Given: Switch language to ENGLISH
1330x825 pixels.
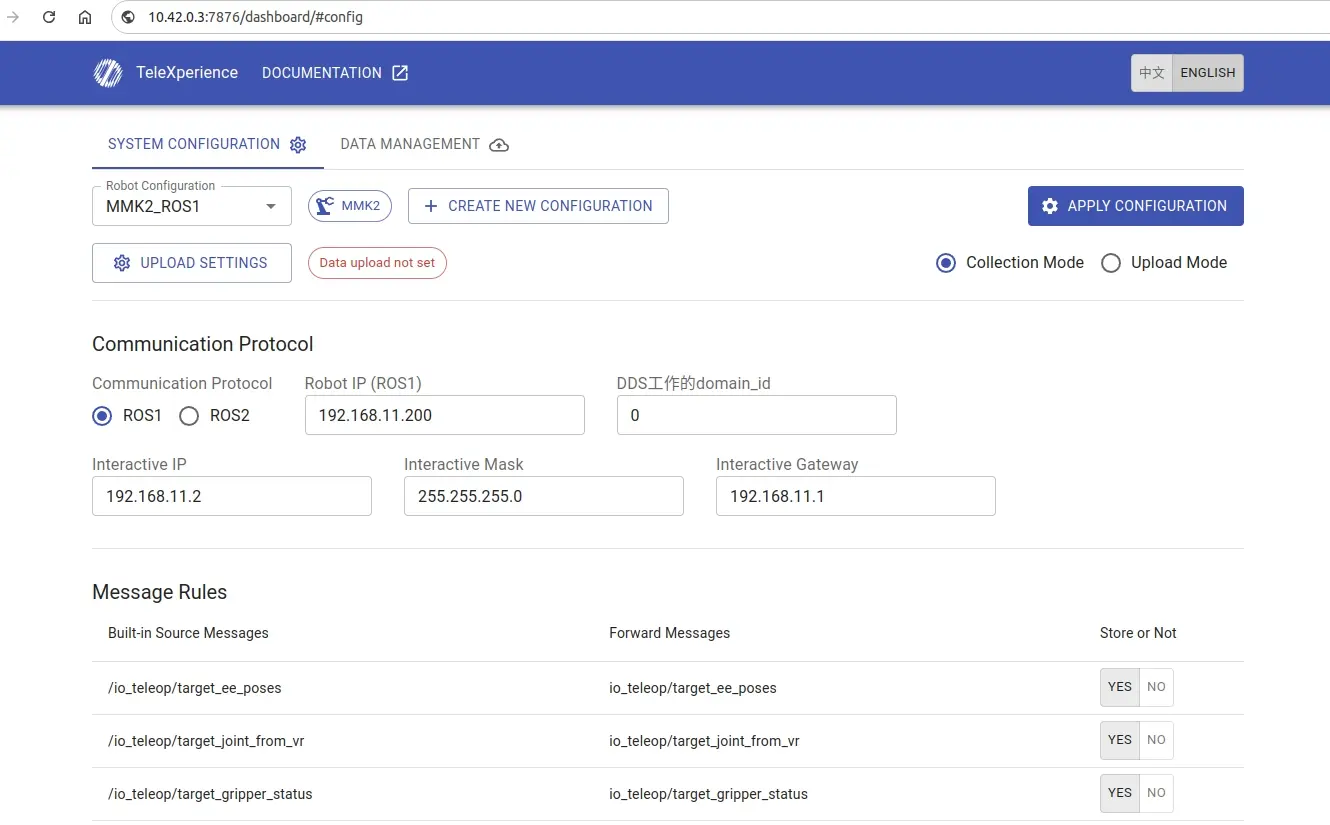Looking at the screenshot, I should pos(1208,73).
